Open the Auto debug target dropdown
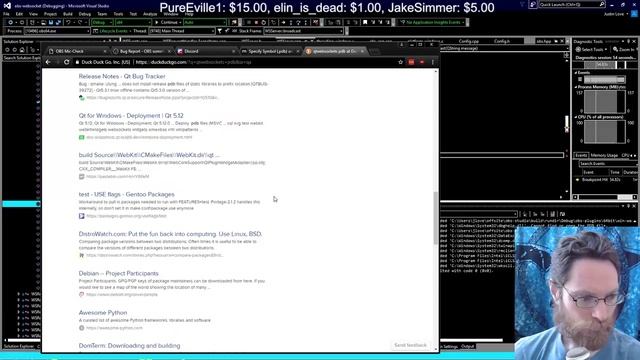Viewport: 640px width, 360px height. pyautogui.click(x=204, y=22)
